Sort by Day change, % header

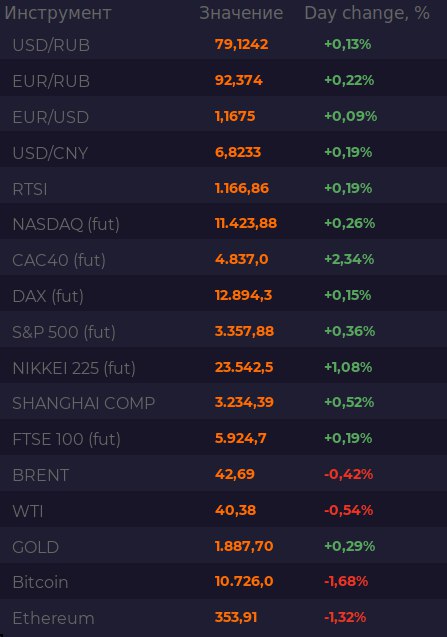(x=367, y=13)
